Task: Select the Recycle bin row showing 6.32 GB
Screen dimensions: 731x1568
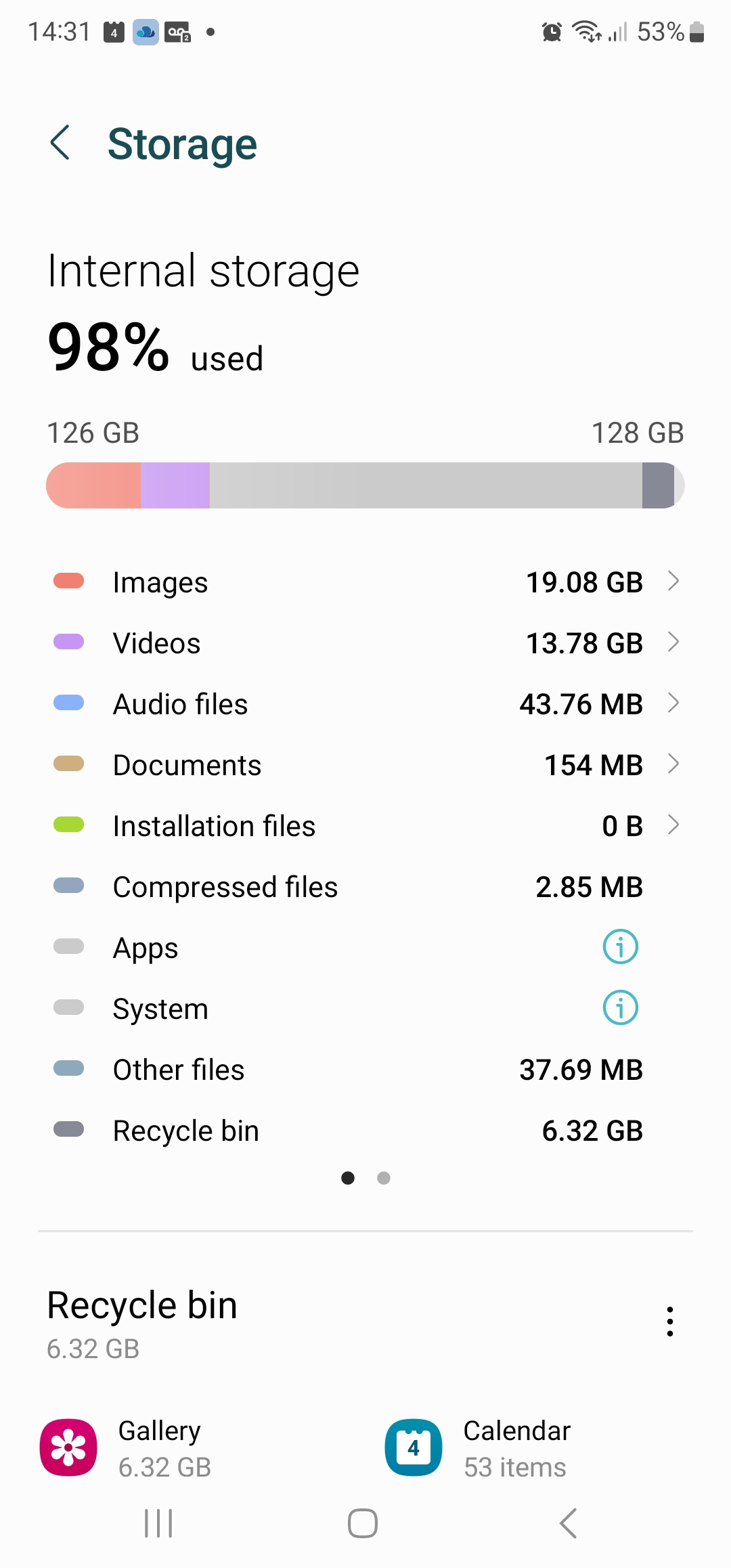Action: tap(365, 1129)
